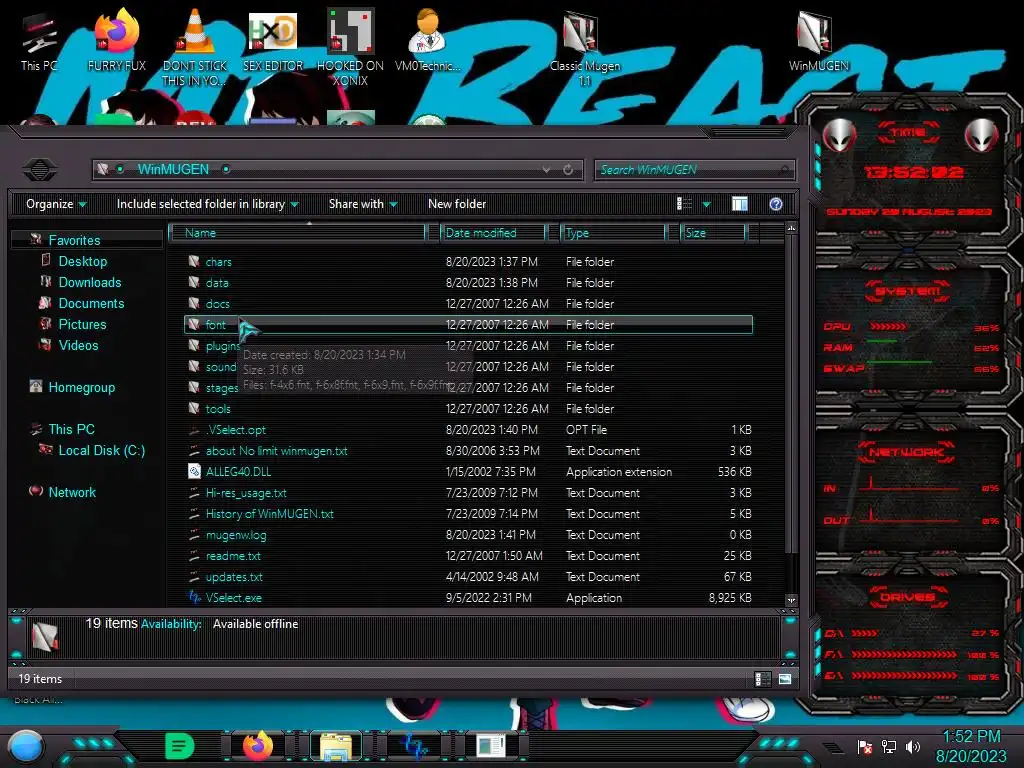Select the tools folder

click(x=468, y=409)
